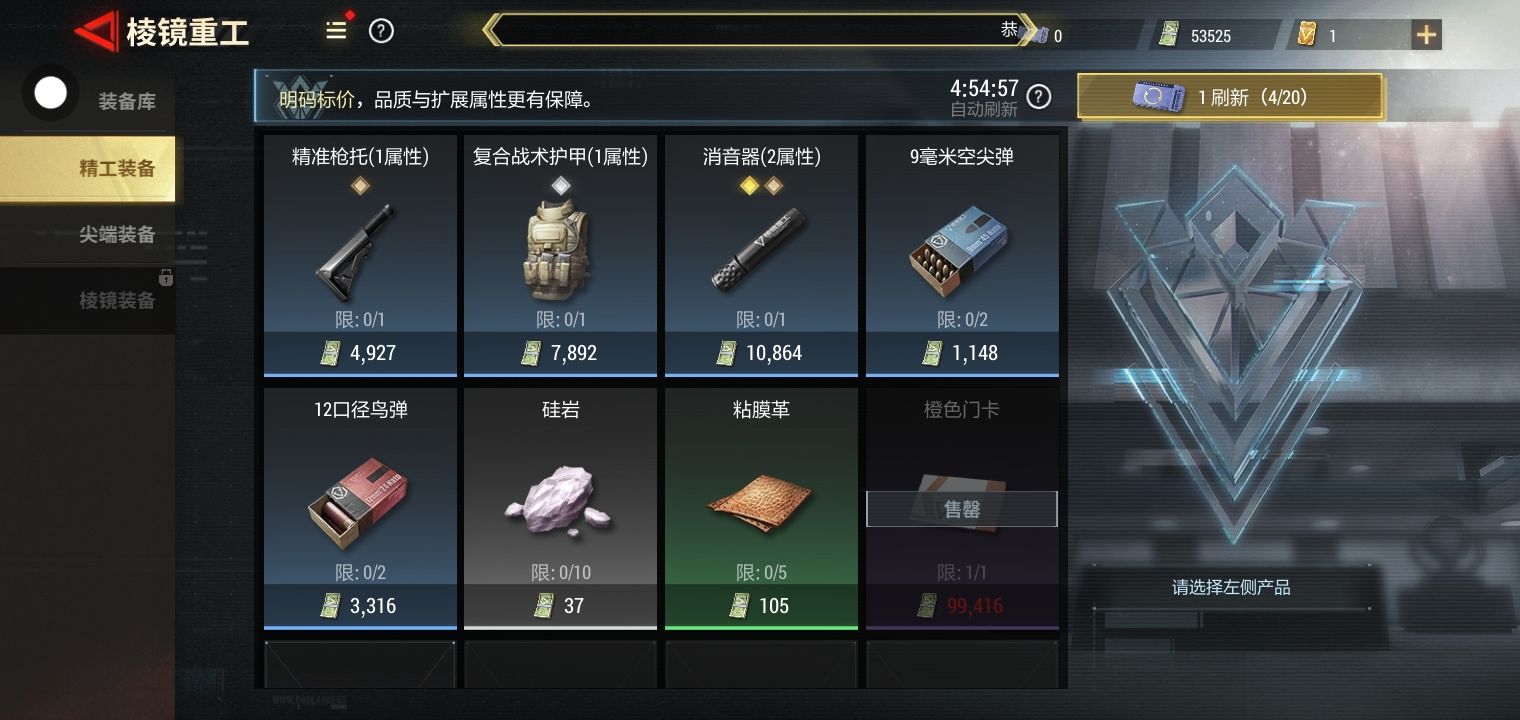Select the 精准枪托 gun stock item
Image resolution: width=1520 pixels, height=720 pixels.
click(x=360, y=255)
